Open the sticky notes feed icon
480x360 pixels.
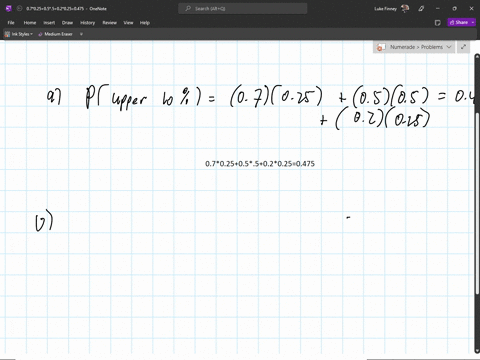(438, 23)
